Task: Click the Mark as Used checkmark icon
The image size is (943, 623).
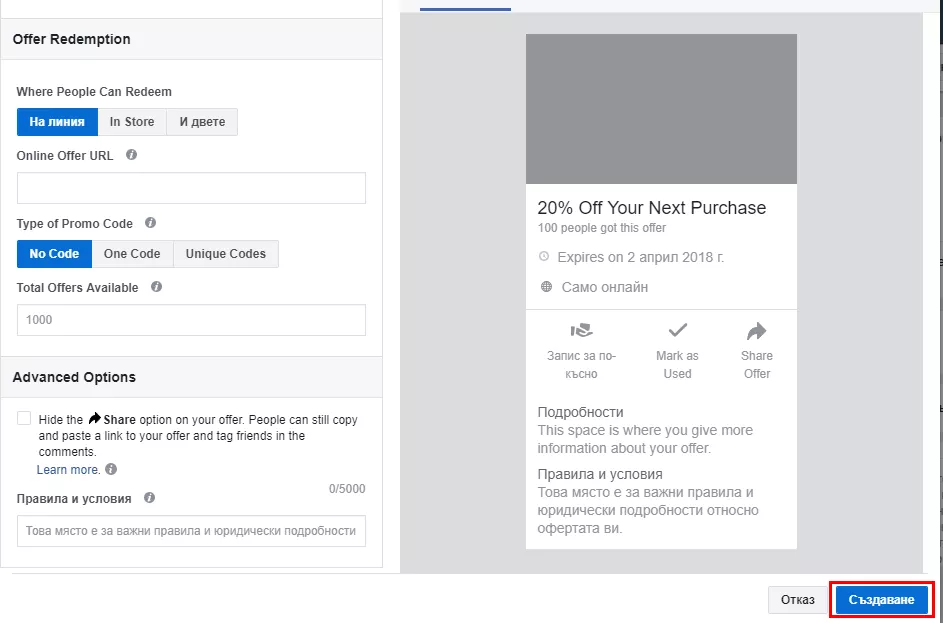Action: [x=678, y=330]
